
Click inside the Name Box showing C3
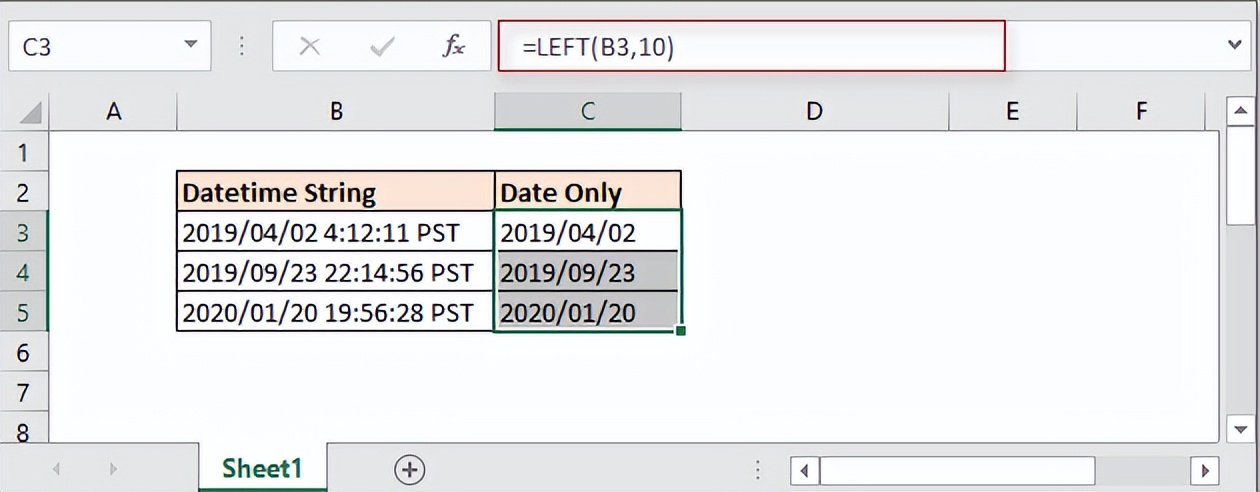[90, 47]
